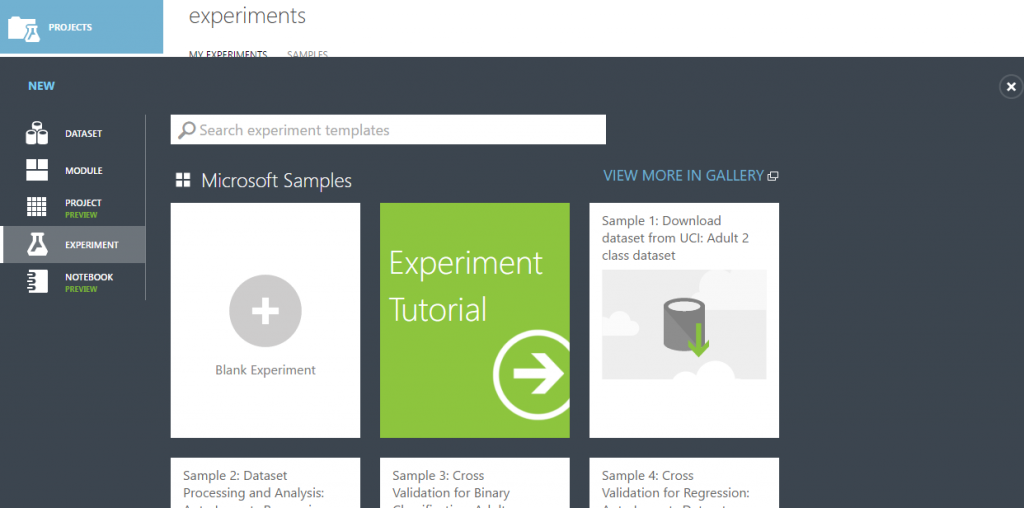Click the plus circle on Blank Experiment
This screenshot has height=508, width=1024.
tap(265, 311)
